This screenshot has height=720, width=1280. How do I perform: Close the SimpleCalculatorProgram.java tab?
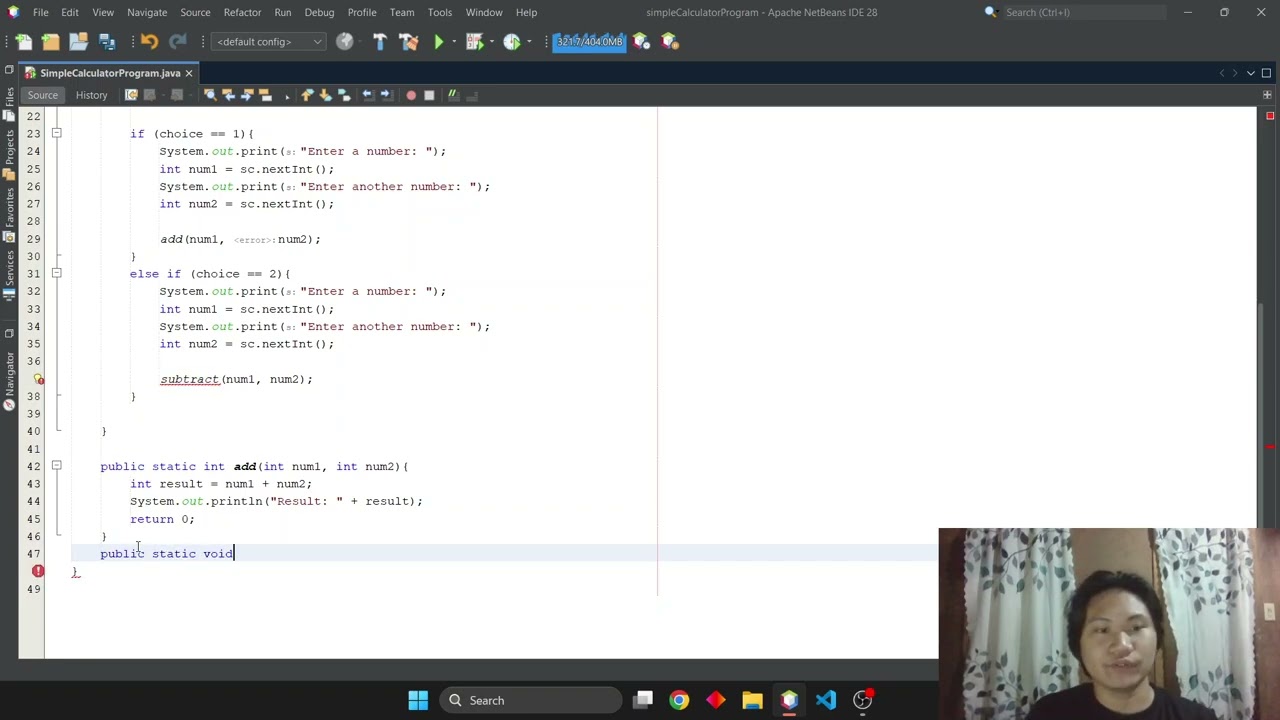click(x=188, y=73)
